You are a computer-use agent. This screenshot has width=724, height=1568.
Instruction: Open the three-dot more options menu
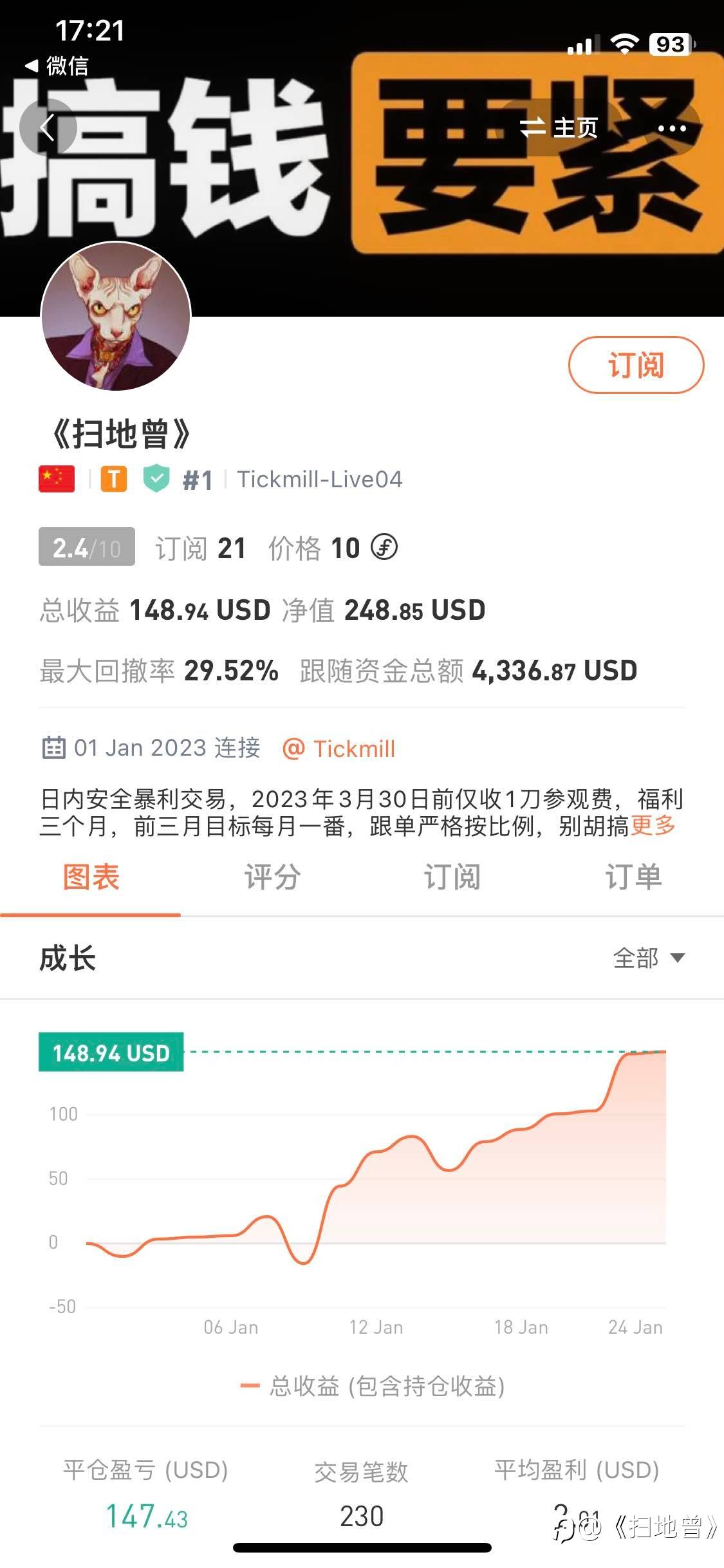tap(672, 128)
